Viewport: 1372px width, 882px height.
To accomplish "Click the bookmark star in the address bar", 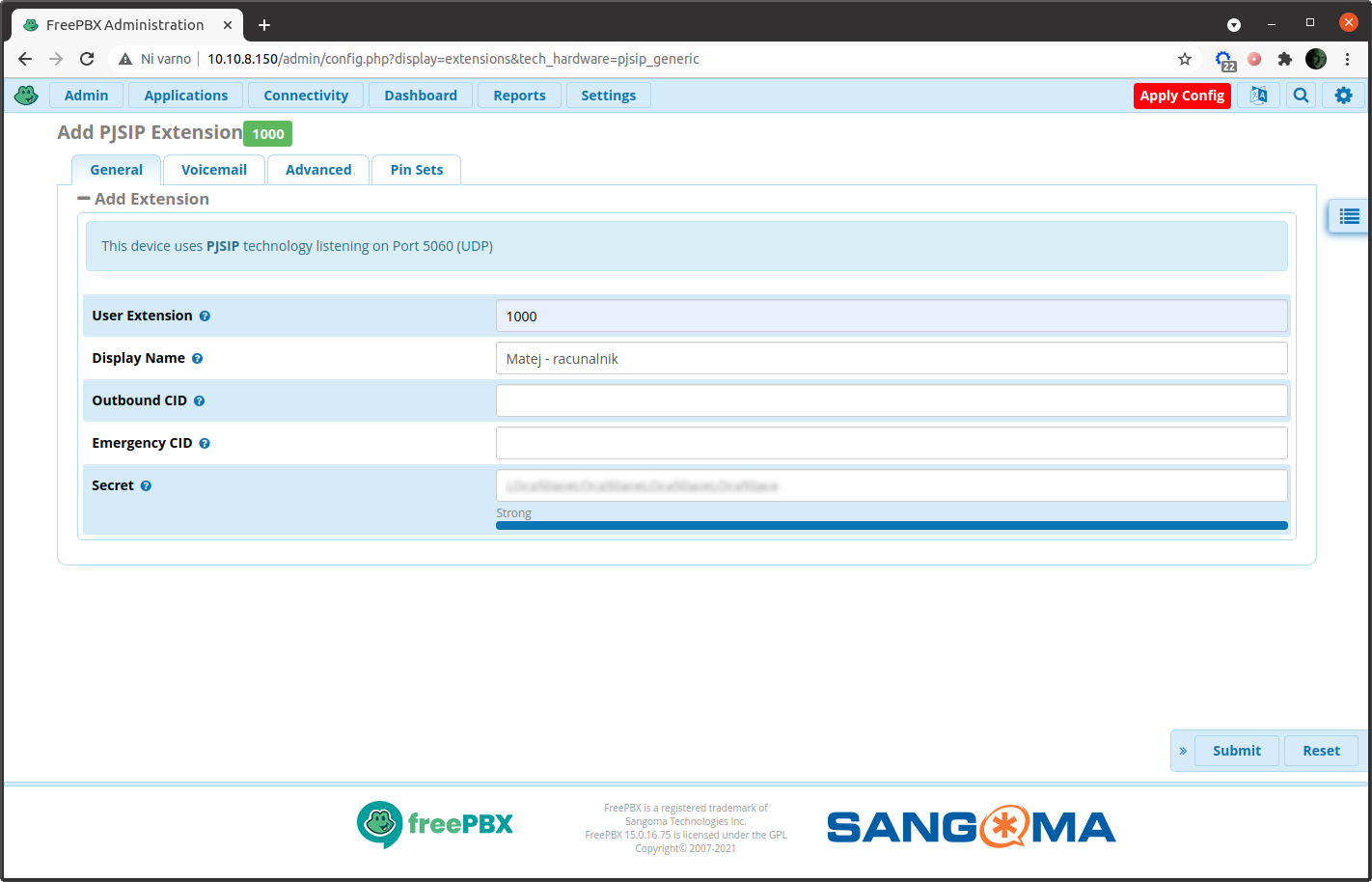I will [1185, 59].
